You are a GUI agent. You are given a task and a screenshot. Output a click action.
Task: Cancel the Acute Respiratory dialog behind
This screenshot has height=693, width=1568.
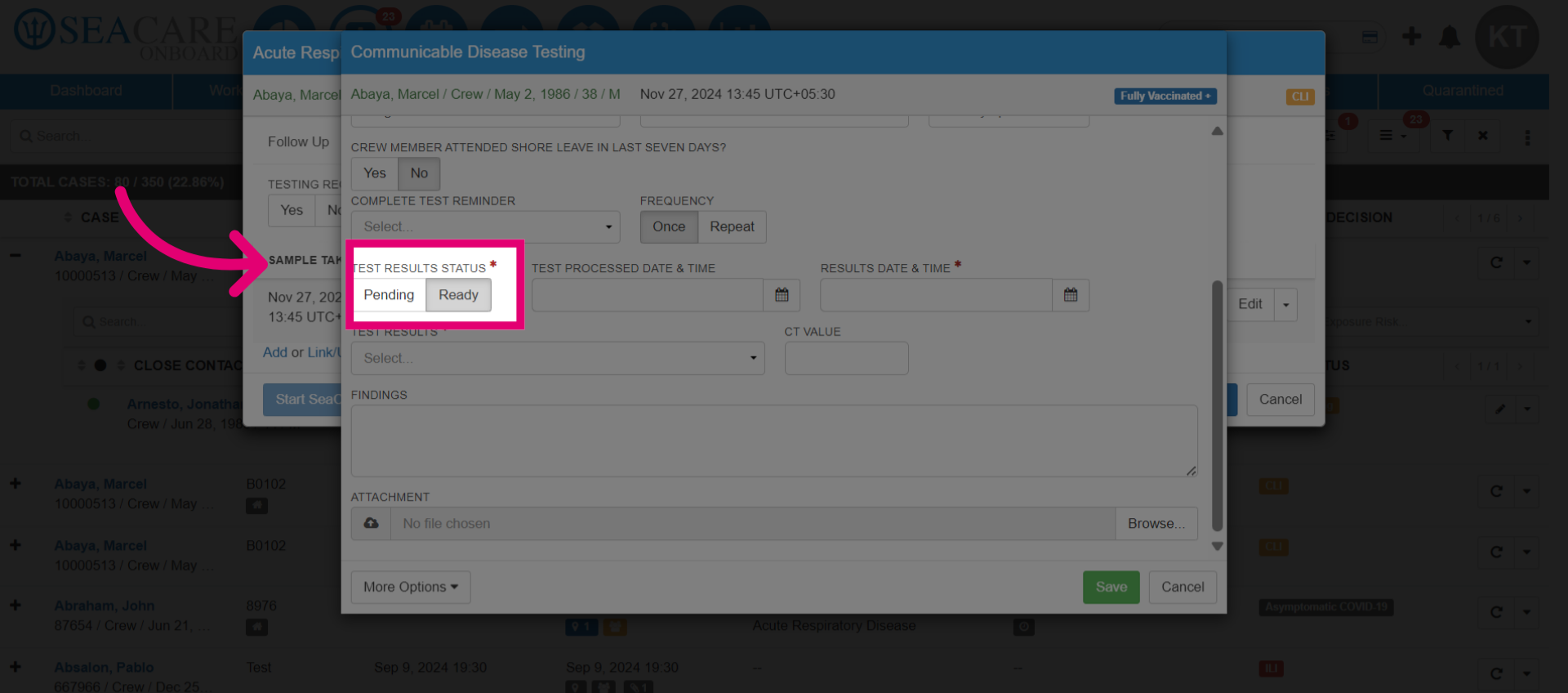point(1280,399)
